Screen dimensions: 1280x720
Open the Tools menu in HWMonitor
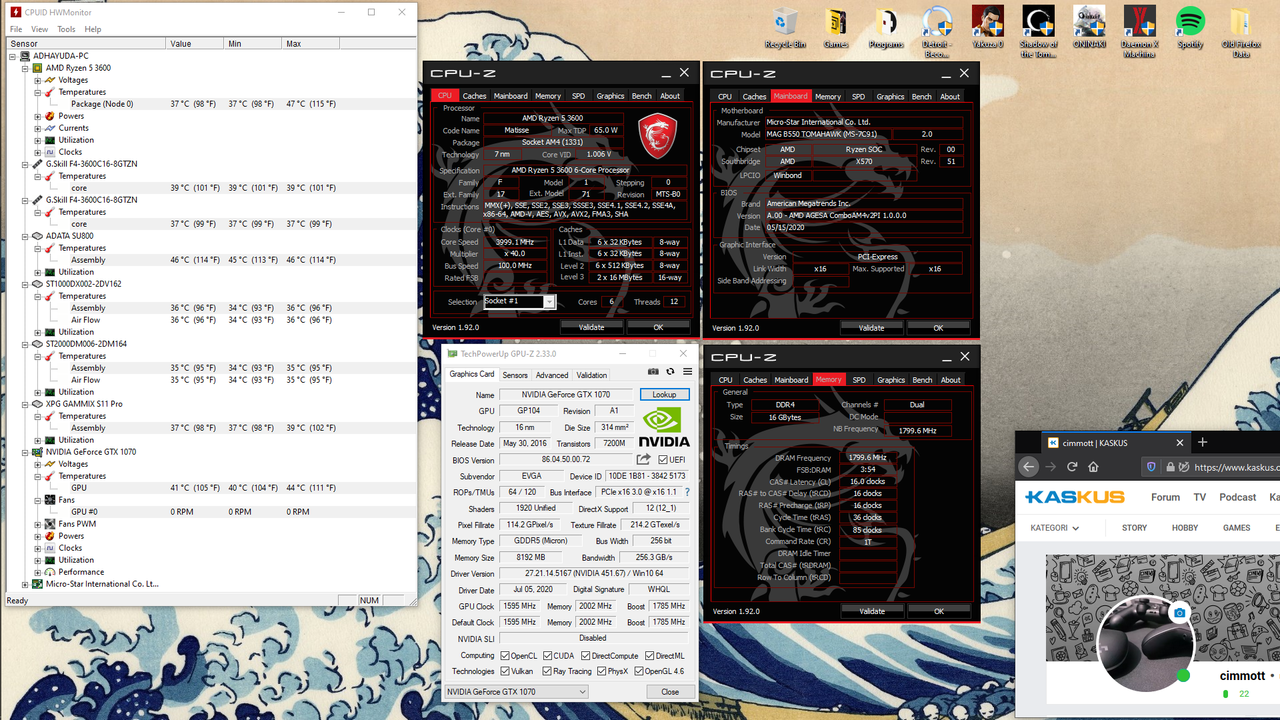pos(66,29)
